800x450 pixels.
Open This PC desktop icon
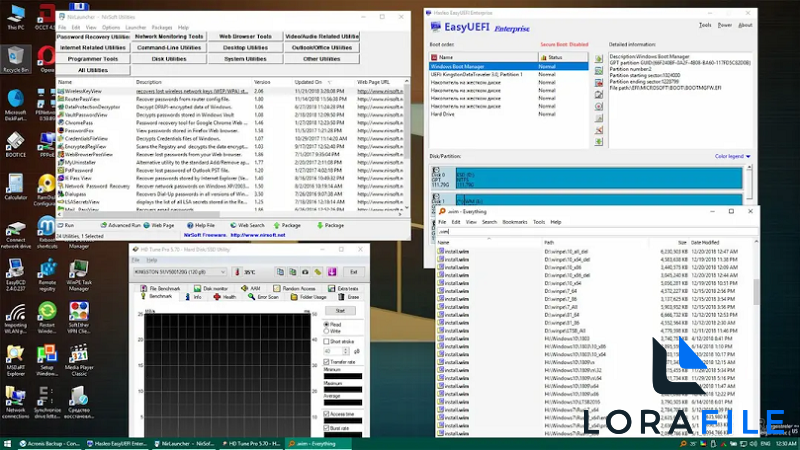(x=15, y=16)
